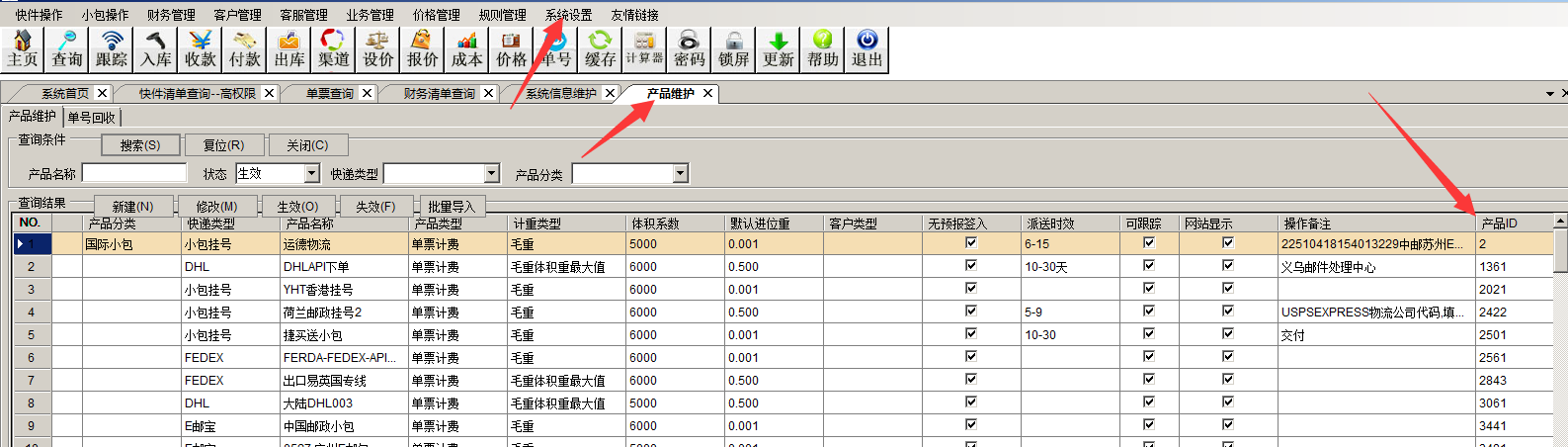1568x447 pixels.
Task: Toggle 无预报签入 checkbox in row 1
Action: point(971,242)
